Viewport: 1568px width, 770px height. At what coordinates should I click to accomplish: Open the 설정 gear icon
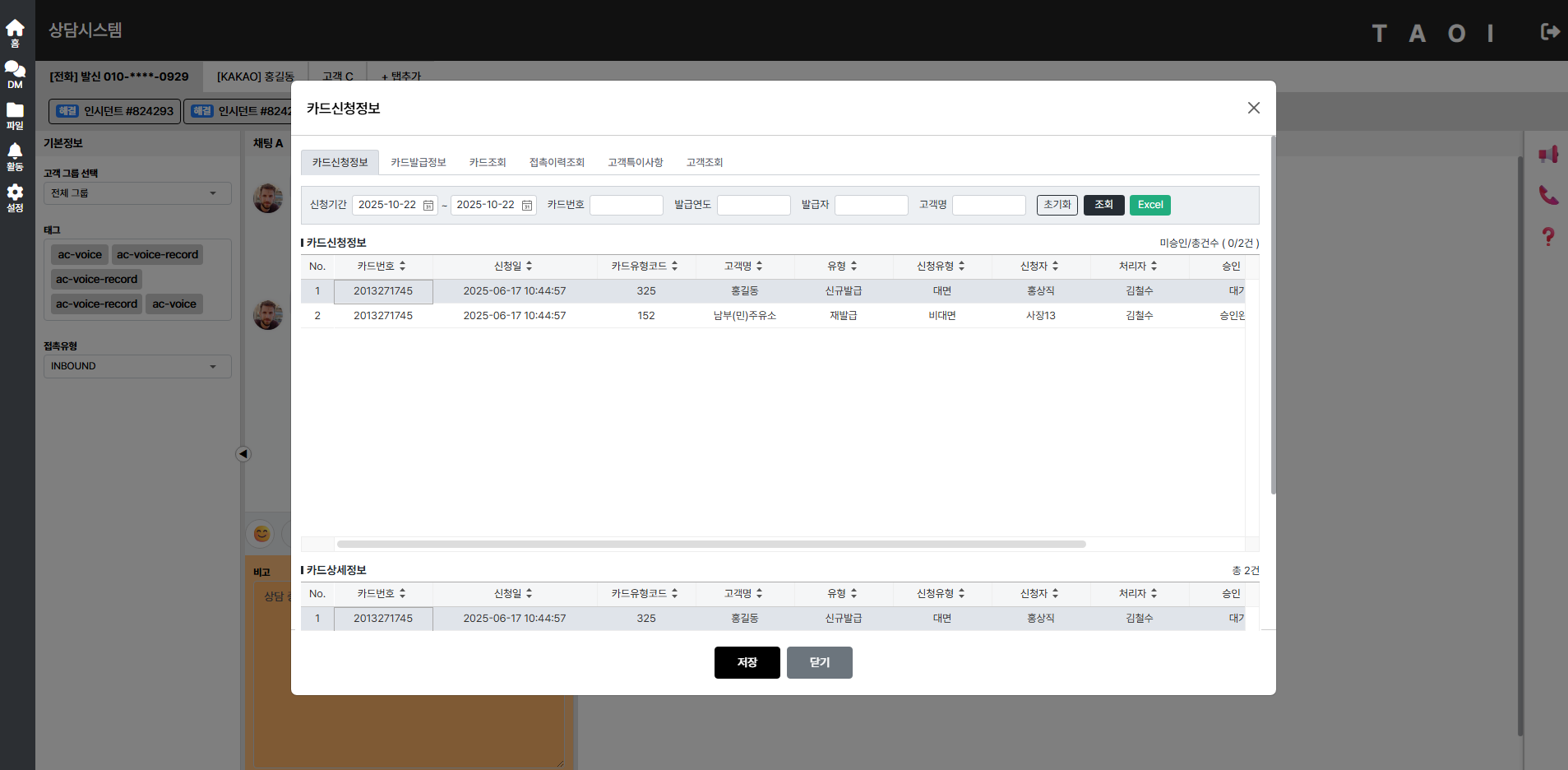click(x=15, y=196)
